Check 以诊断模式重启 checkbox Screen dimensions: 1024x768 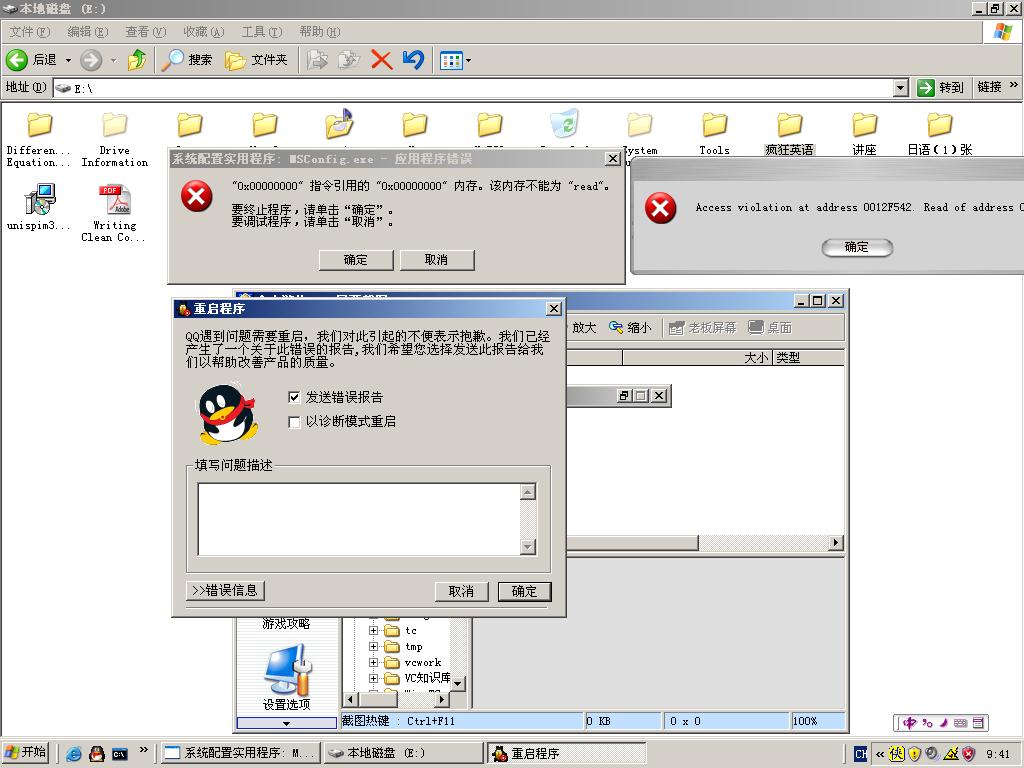(x=294, y=422)
